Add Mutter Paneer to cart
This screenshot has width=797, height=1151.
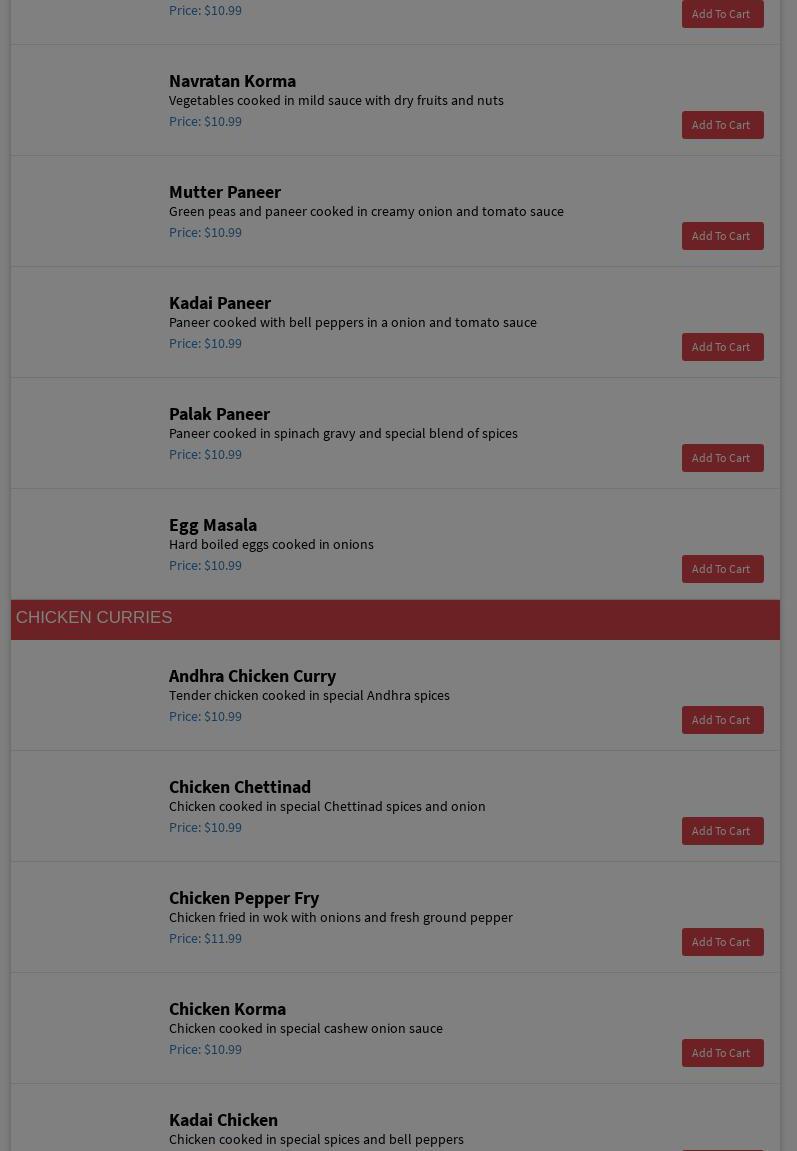click(722, 236)
